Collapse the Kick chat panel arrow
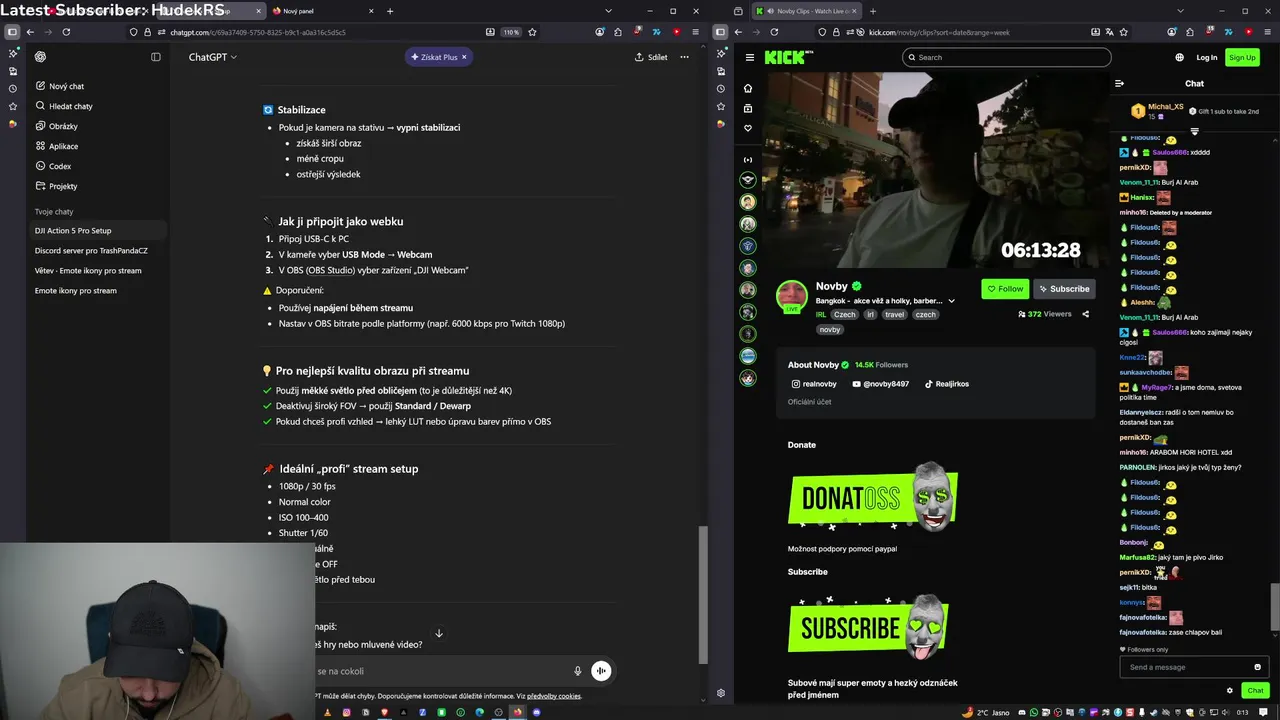Screen dimensions: 1280x720 pos(1119,84)
